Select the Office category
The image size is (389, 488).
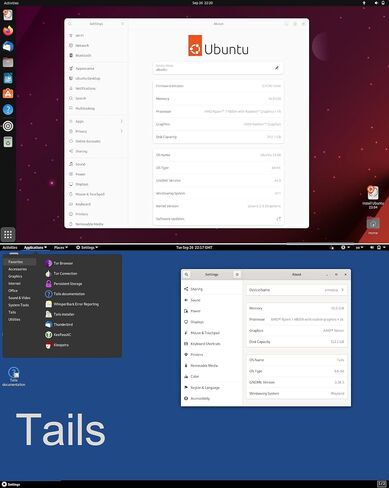coord(20,291)
